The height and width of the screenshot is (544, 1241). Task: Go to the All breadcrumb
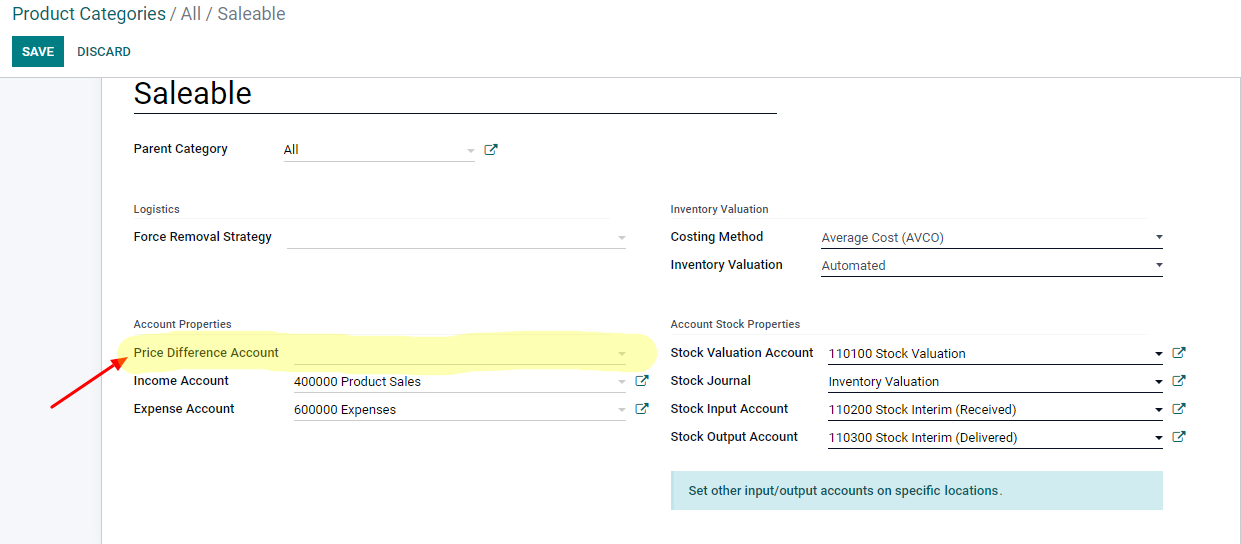pyautogui.click(x=191, y=14)
